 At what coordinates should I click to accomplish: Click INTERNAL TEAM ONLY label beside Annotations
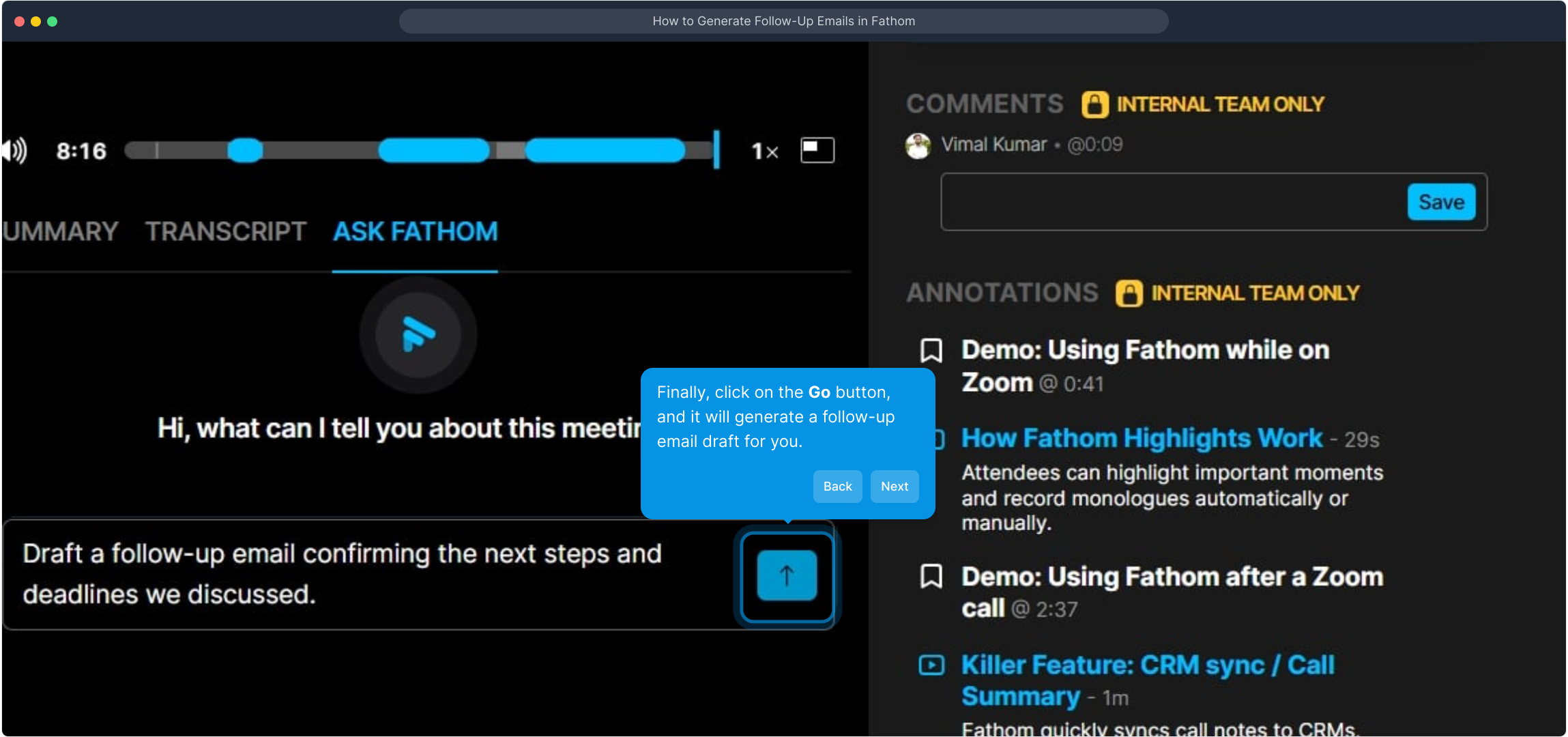click(x=1255, y=293)
